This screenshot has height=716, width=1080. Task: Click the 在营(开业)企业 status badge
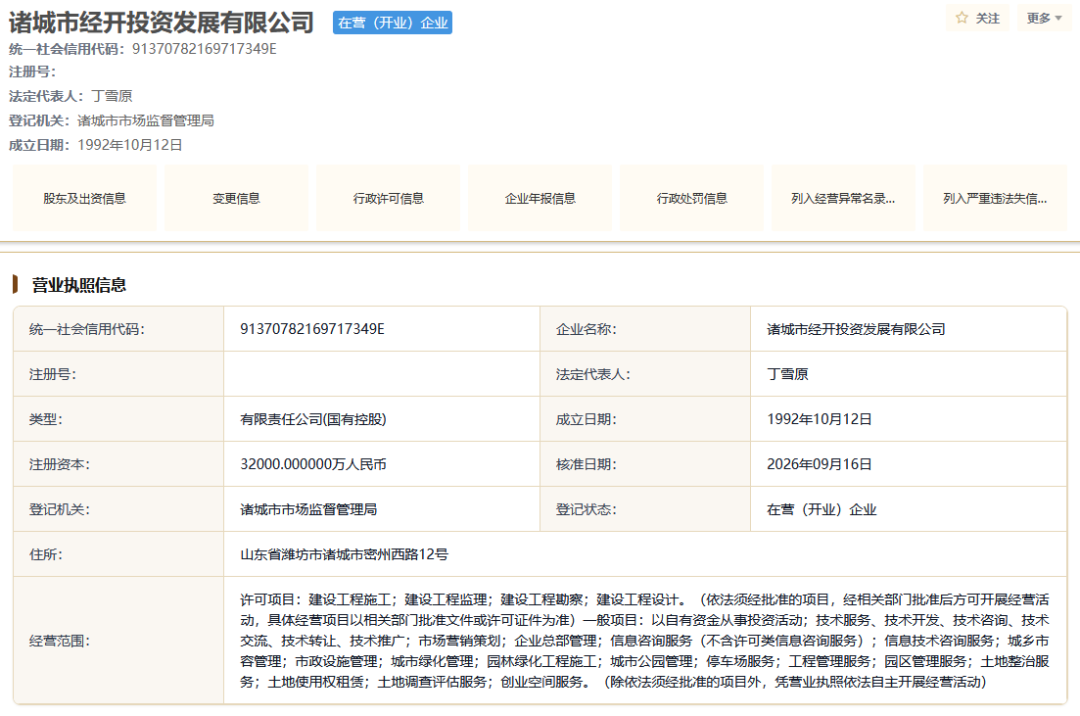pyautogui.click(x=393, y=23)
